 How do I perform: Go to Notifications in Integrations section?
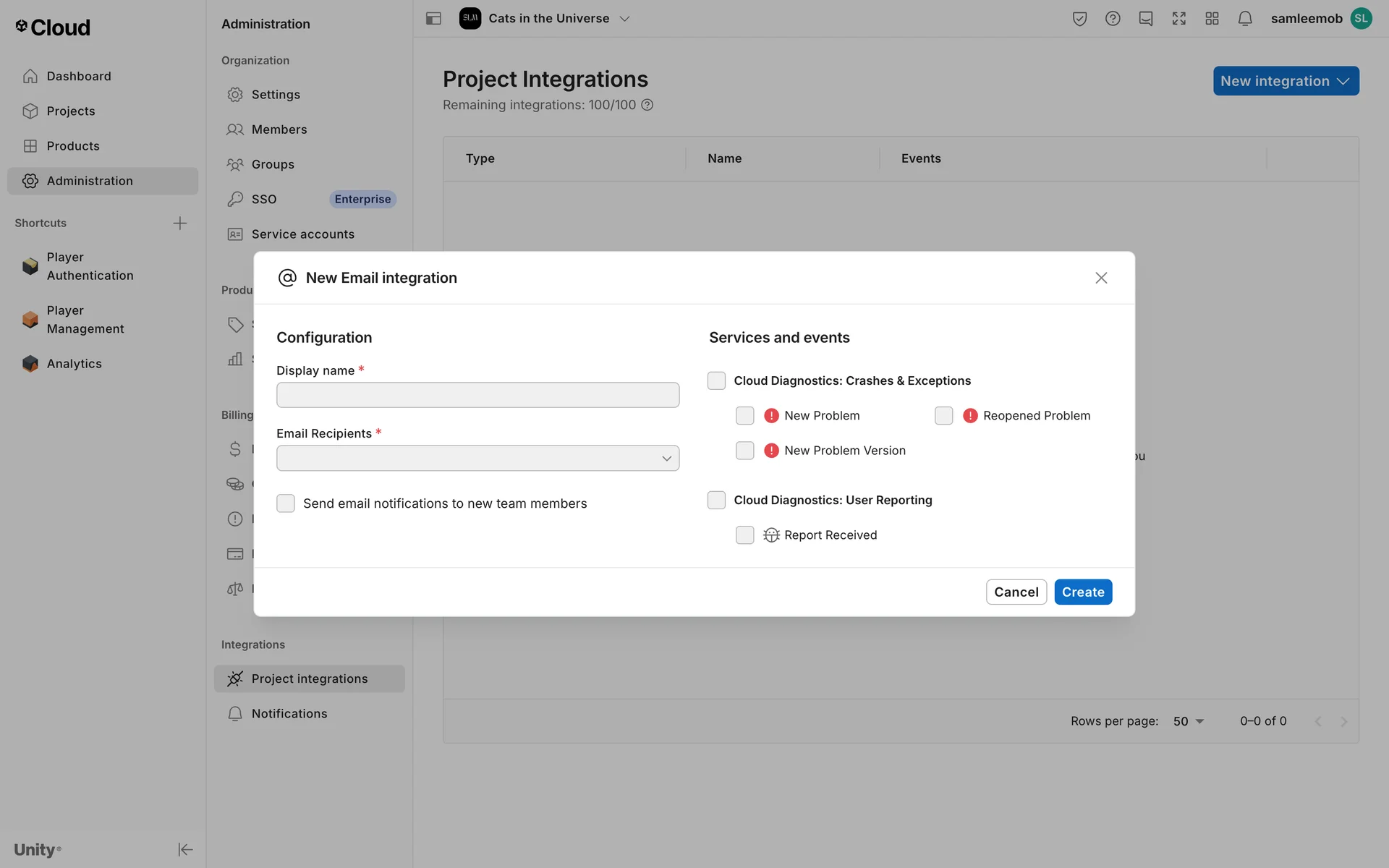point(289,714)
